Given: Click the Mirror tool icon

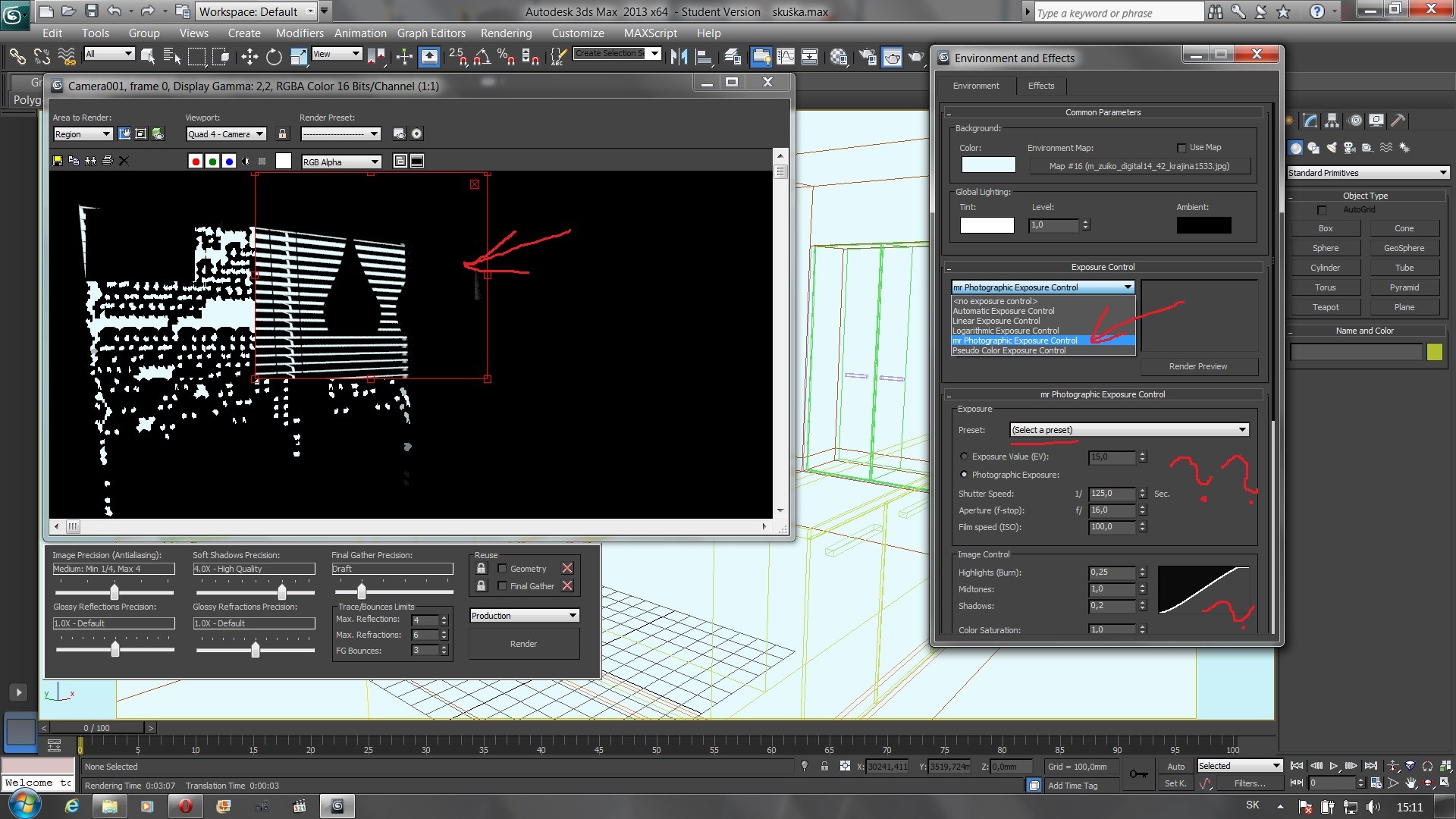Looking at the screenshot, I should 679,56.
